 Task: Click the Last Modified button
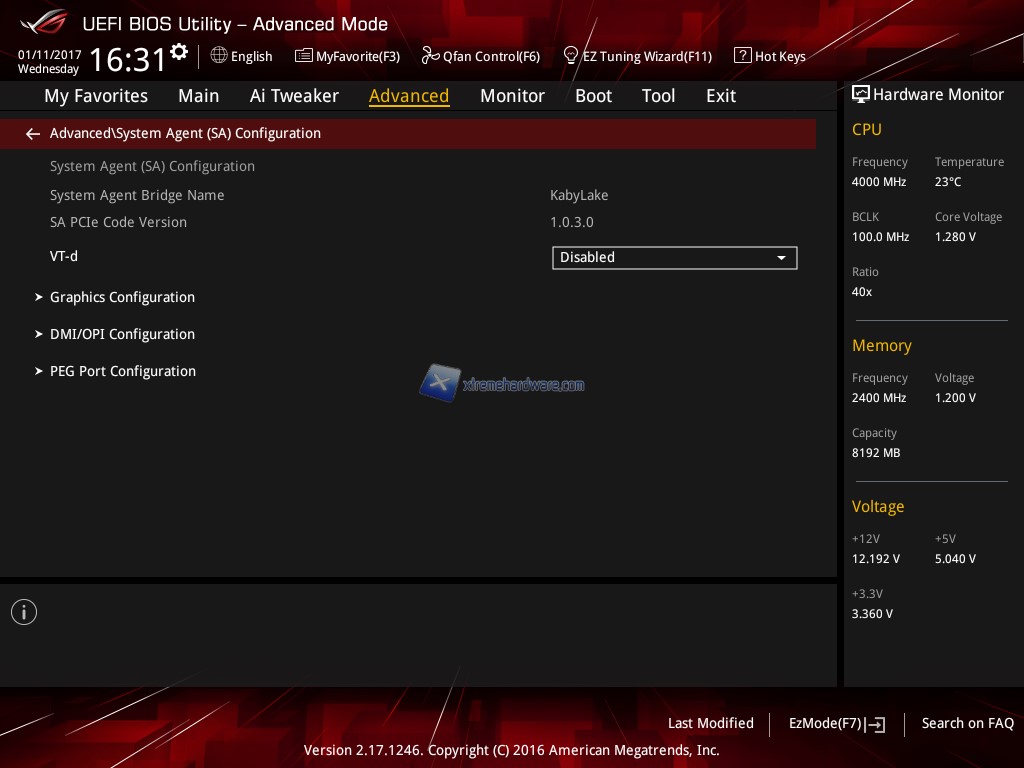coord(710,724)
